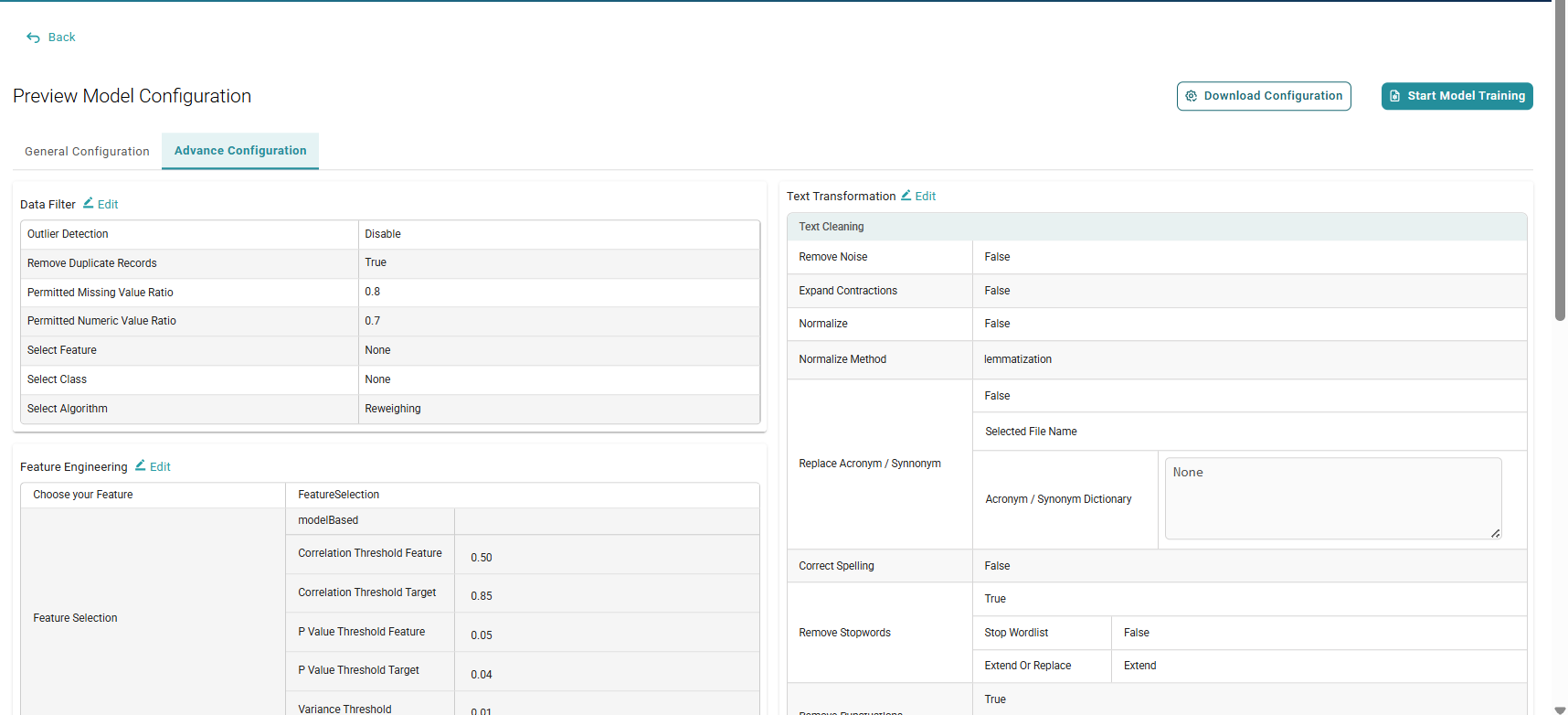Click 'False' in the Remove Noise row

click(997, 257)
